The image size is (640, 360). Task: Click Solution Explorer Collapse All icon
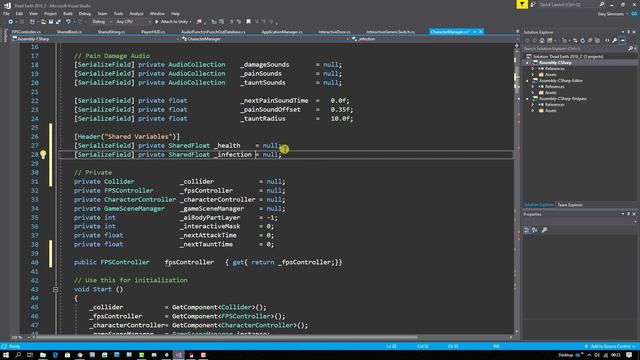pos(590,40)
